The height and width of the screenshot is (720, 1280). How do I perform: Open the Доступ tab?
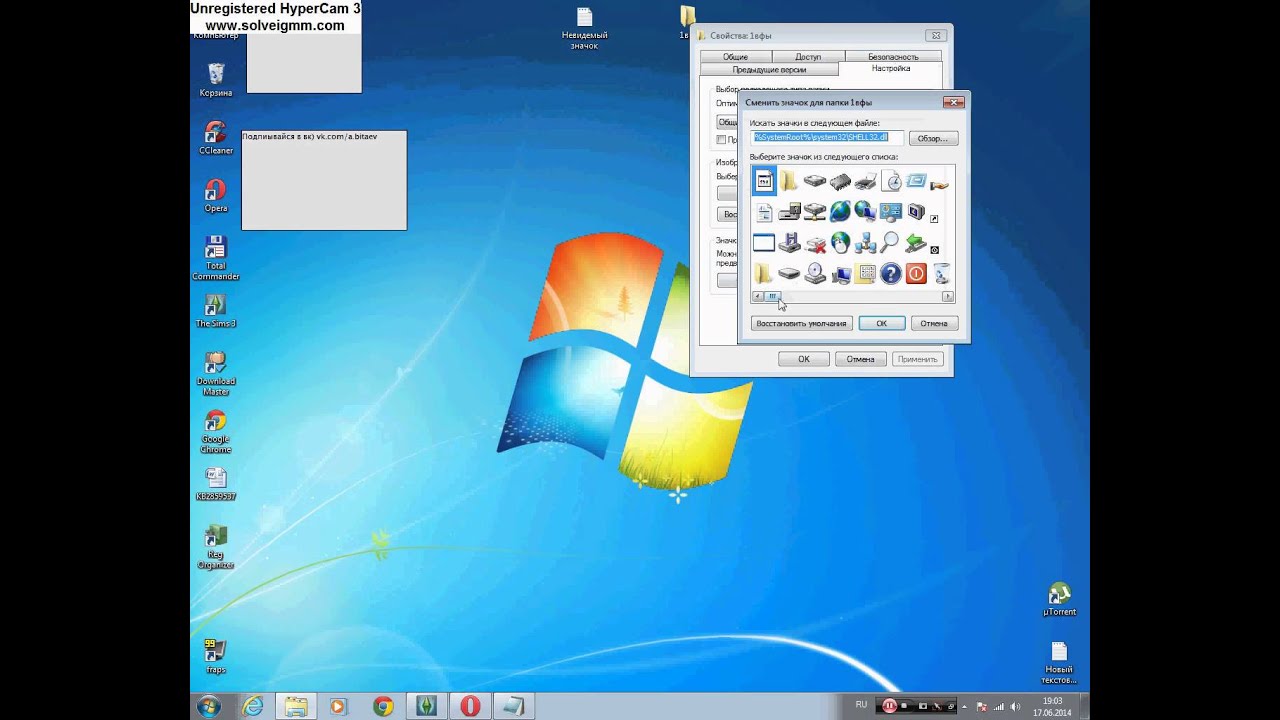point(808,57)
